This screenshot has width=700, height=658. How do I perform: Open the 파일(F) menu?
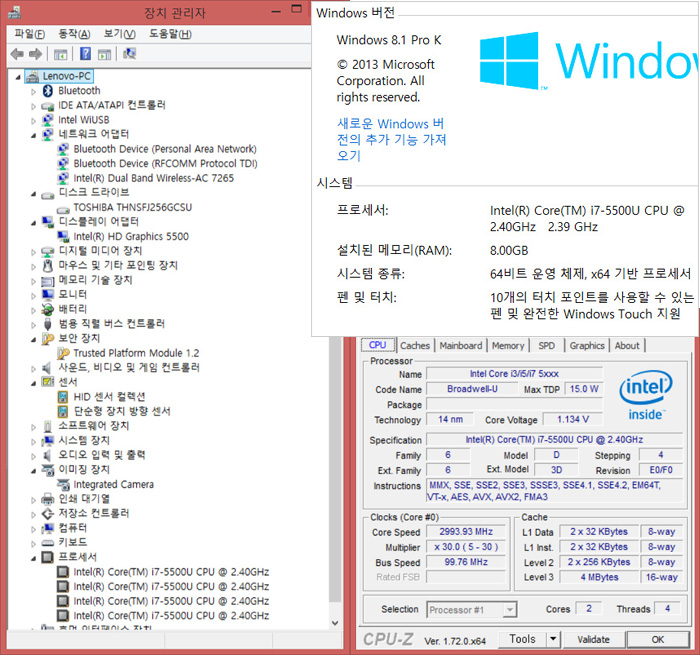click(x=29, y=34)
